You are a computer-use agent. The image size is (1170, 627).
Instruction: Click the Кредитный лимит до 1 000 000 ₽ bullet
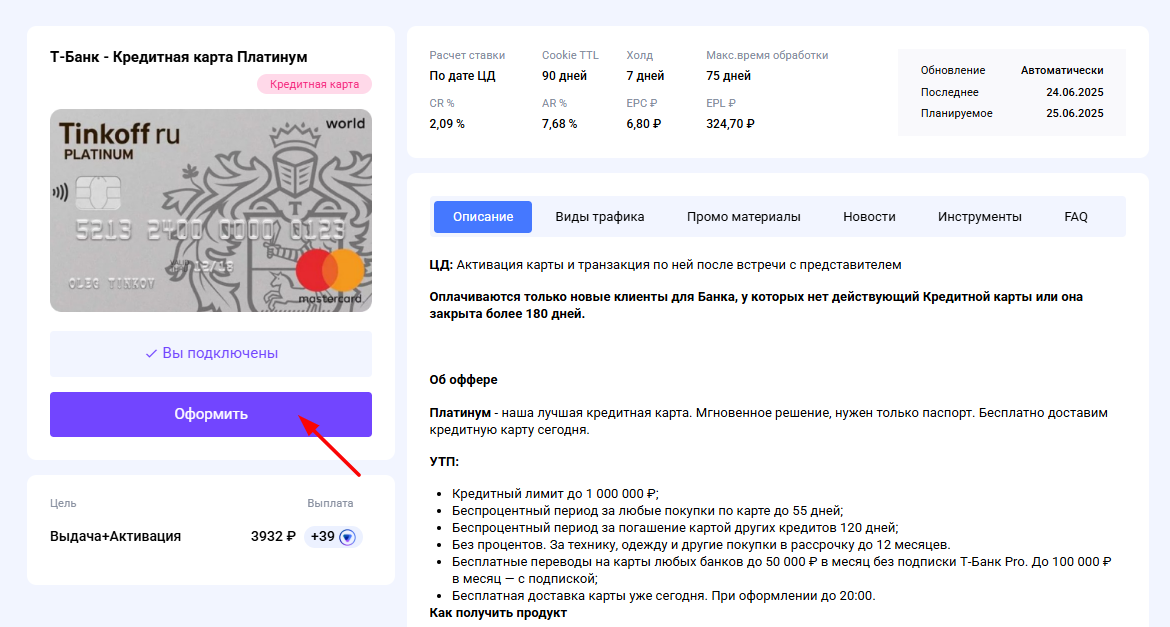(x=555, y=494)
